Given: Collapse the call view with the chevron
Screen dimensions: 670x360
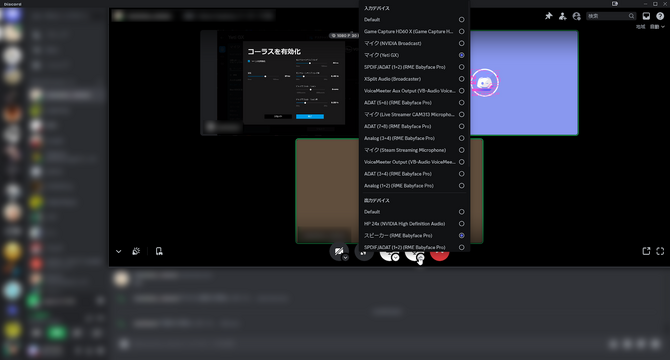Looking at the screenshot, I should point(118,252).
